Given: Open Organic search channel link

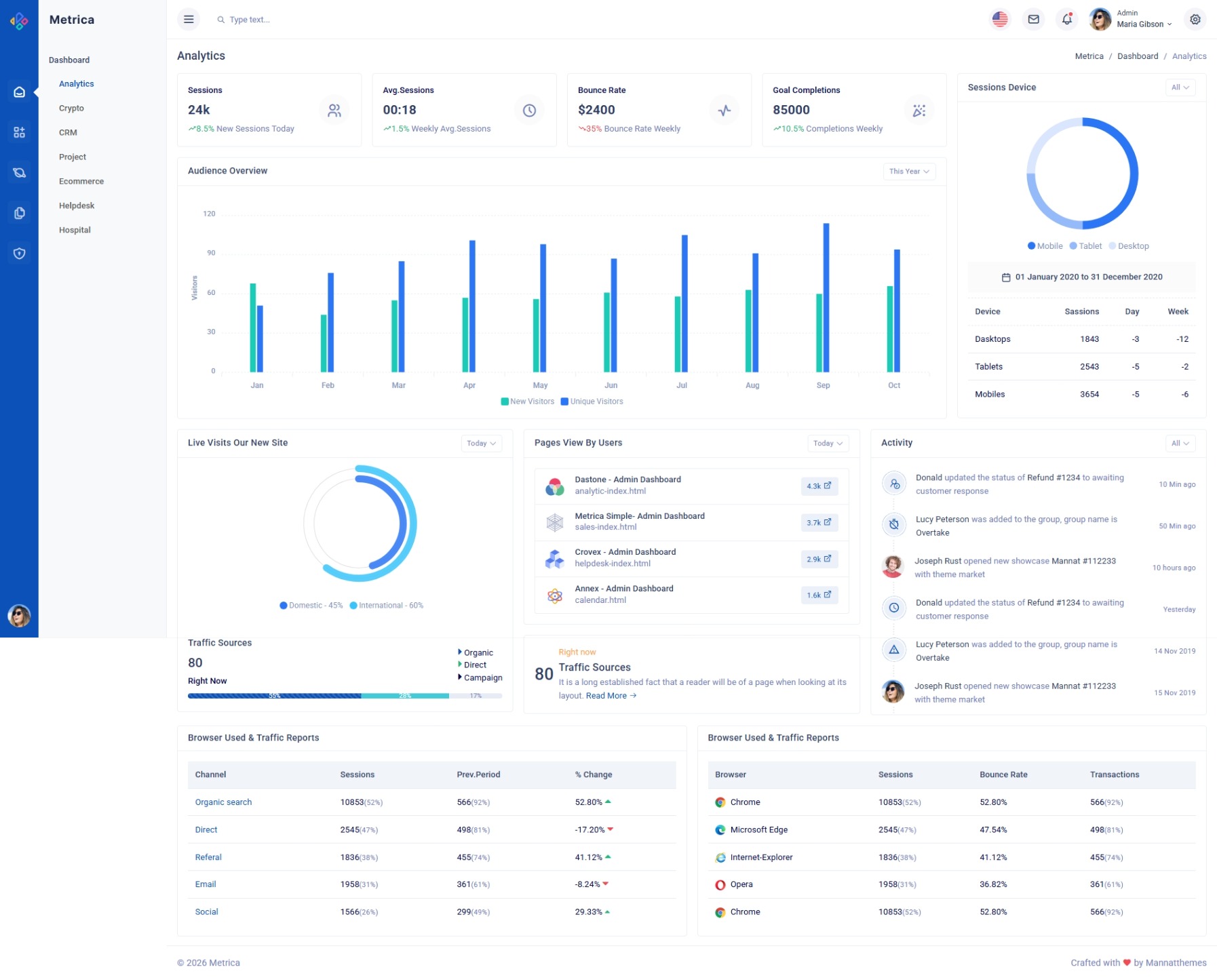Looking at the screenshot, I should [223, 802].
